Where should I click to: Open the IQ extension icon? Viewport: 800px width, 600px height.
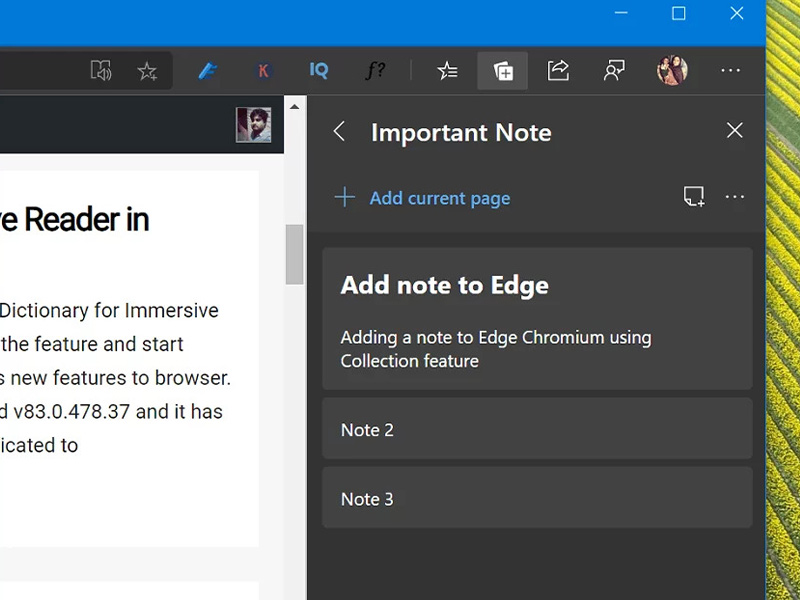pos(319,70)
